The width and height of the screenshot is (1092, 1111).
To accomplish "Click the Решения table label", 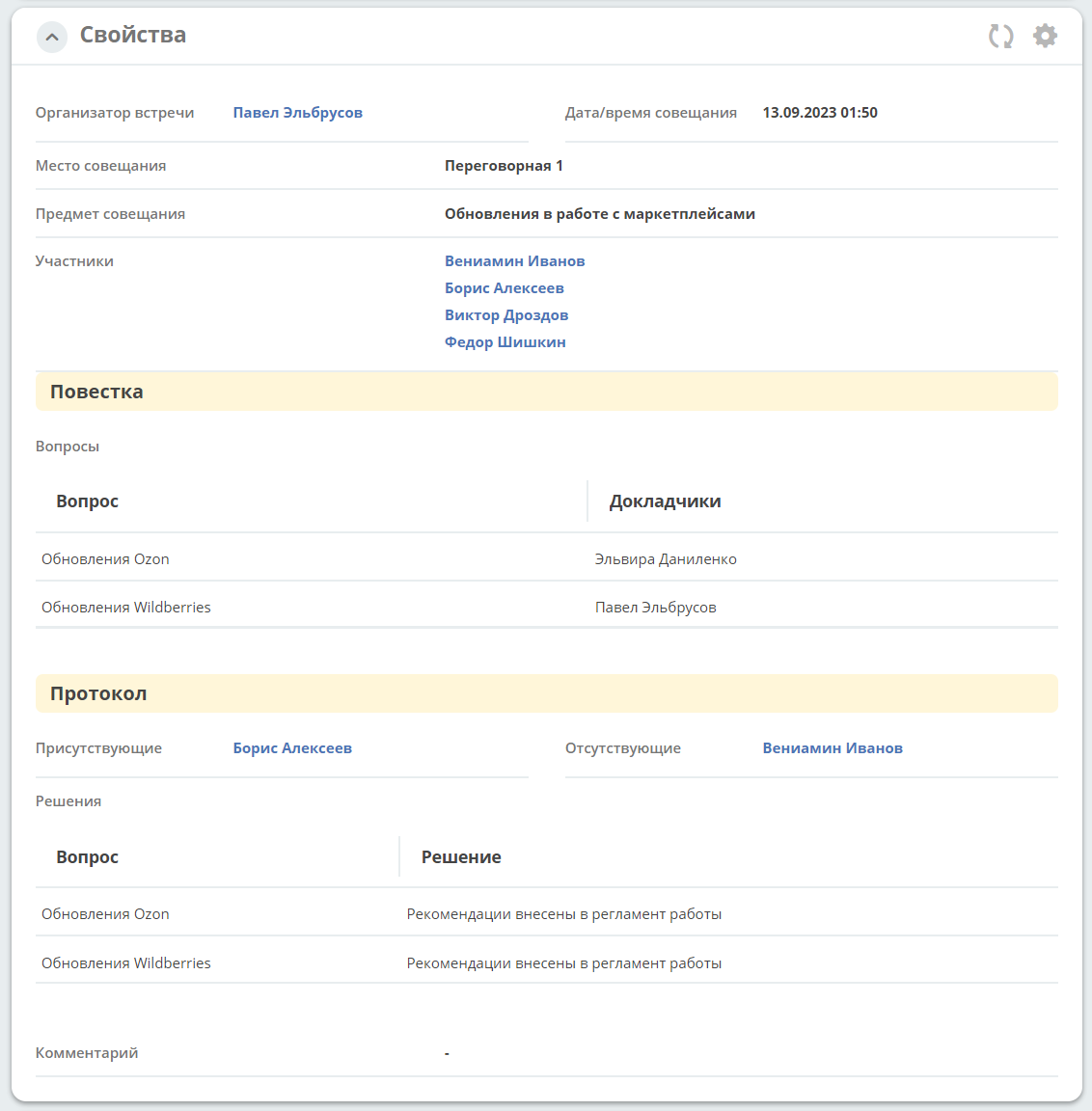I will point(68,801).
